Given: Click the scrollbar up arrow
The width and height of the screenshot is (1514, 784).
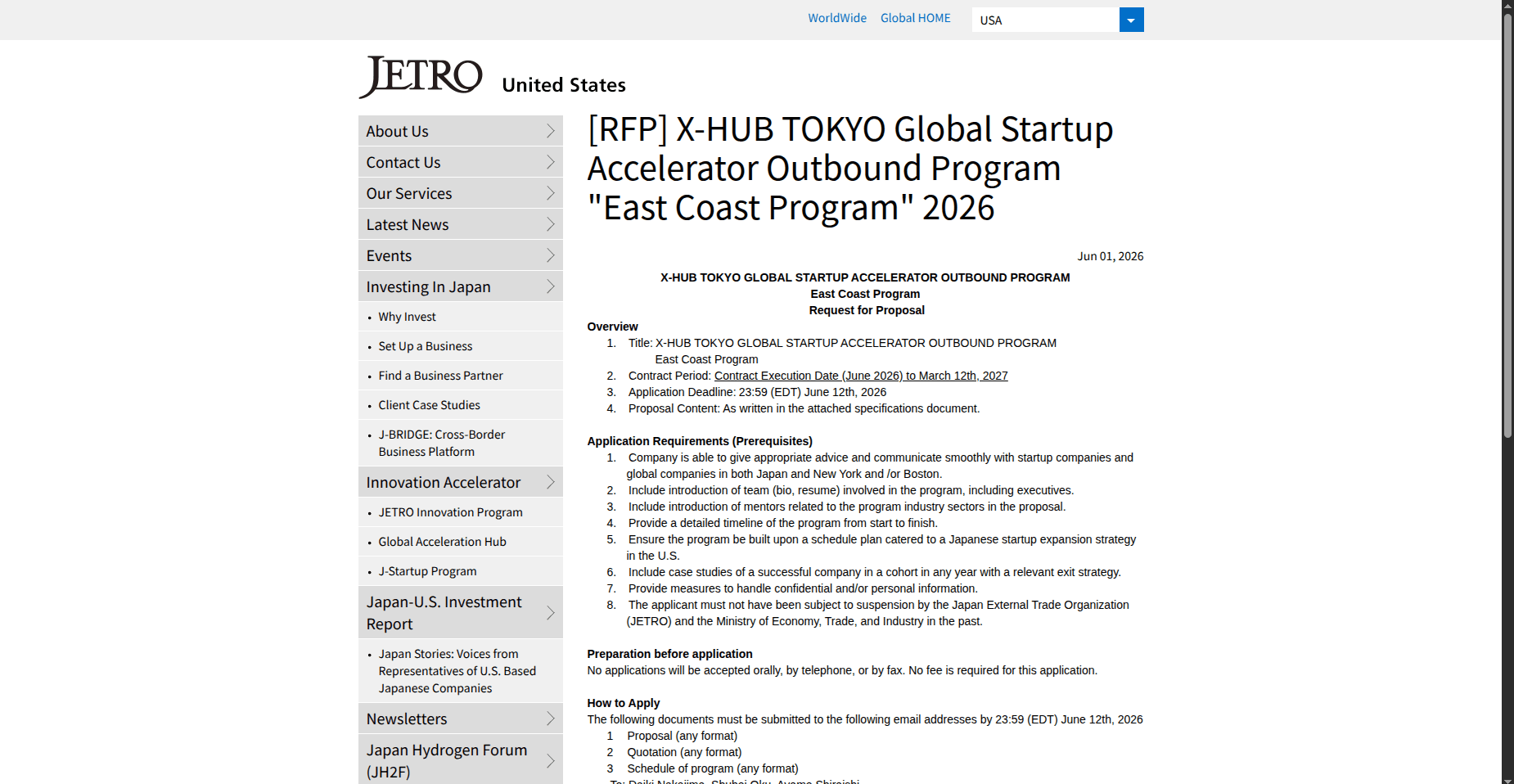Looking at the screenshot, I should pyautogui.click(x=1507, y=5).
